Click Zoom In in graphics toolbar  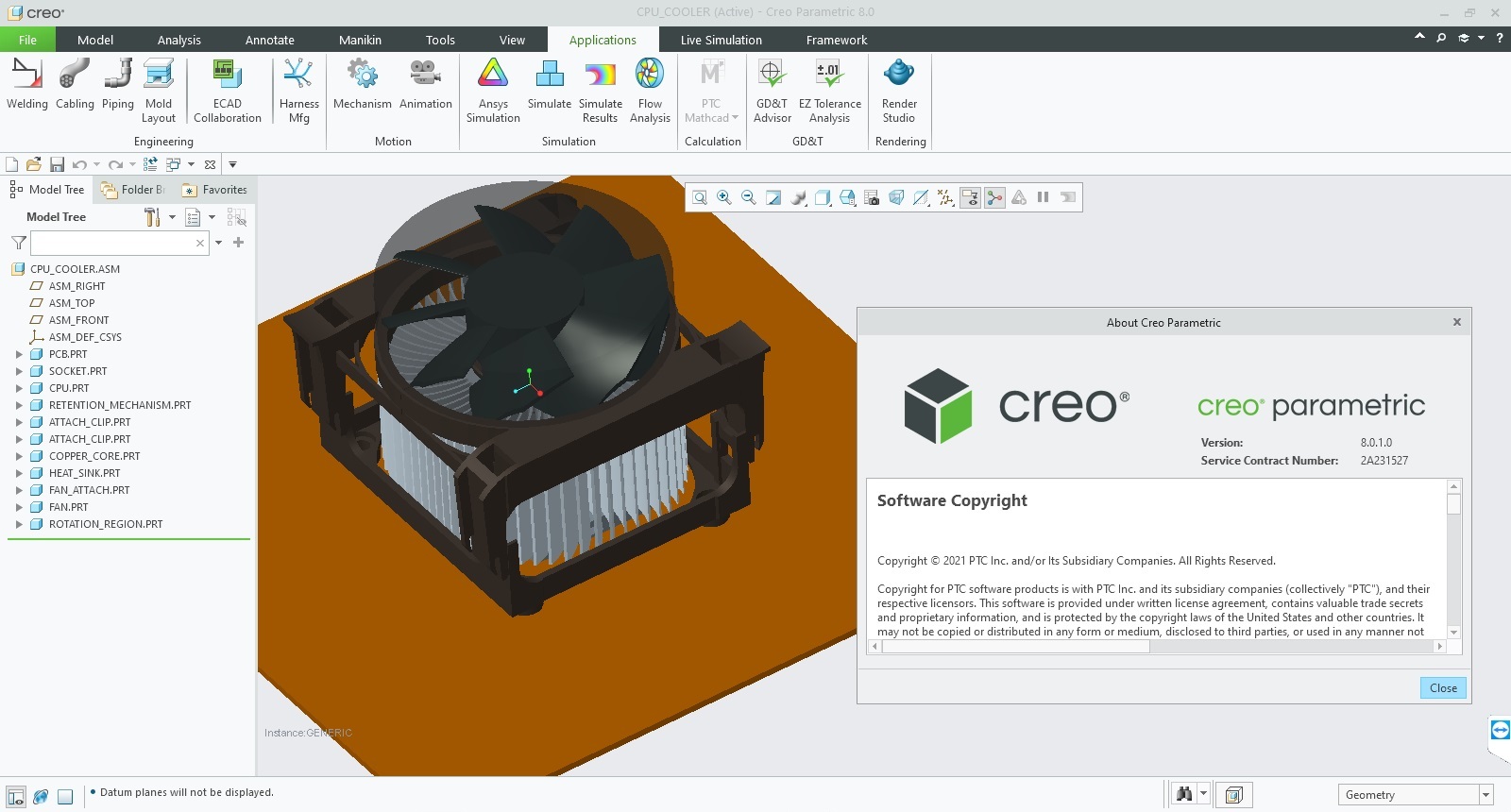724,197
